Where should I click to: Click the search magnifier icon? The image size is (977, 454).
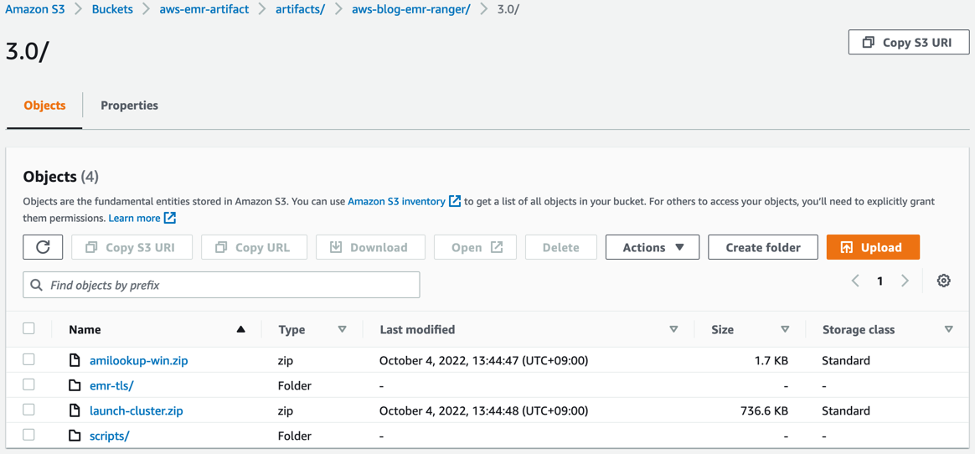pyautogui.click(x=36, y=285)
